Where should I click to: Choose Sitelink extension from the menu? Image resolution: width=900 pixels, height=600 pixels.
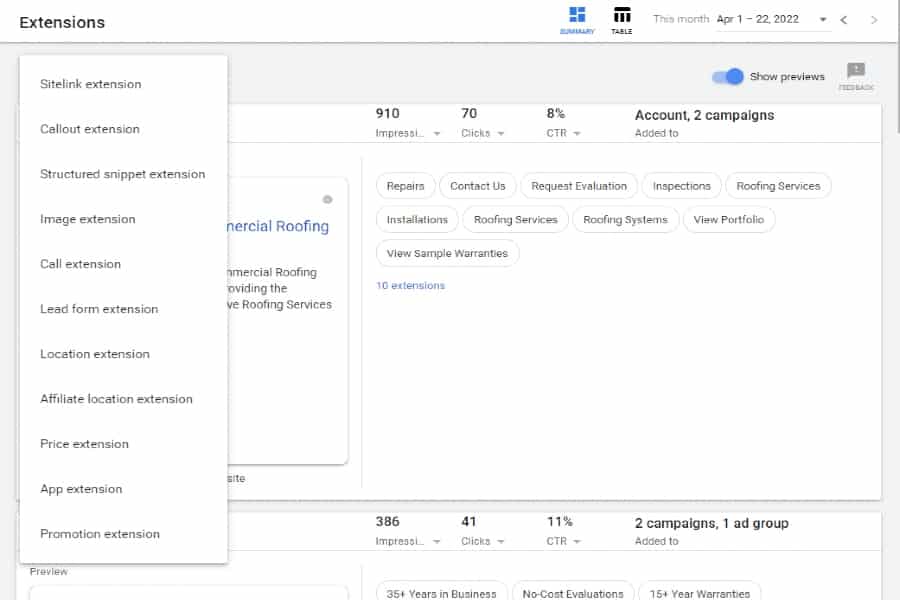coord(123,84)
